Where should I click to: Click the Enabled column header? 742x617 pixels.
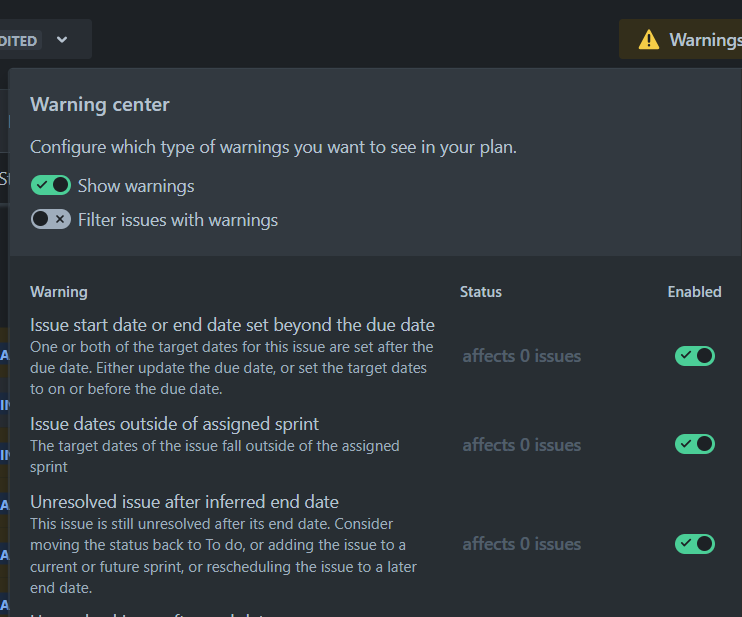pos(694,292)
